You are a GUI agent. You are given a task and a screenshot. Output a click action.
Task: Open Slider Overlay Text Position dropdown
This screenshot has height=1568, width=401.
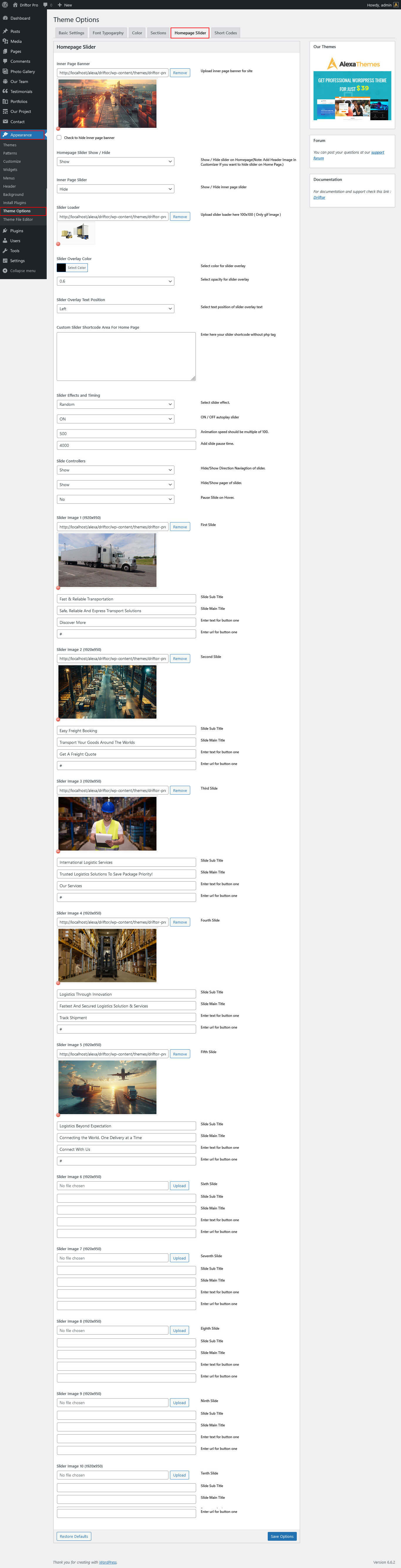115,309
